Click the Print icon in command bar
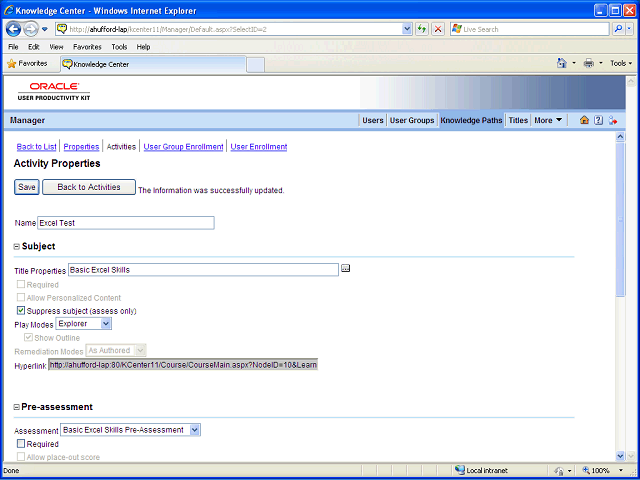 click(589, 63)
